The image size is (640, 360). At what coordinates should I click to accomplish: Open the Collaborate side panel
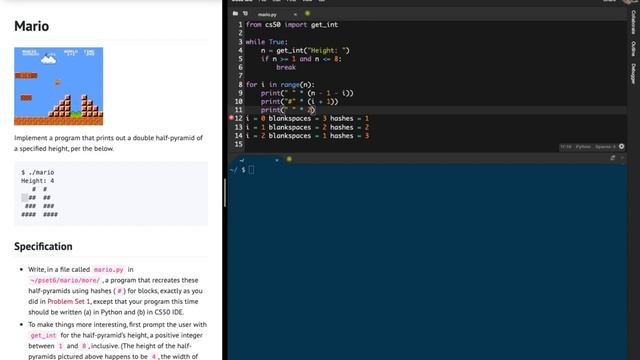633,22
